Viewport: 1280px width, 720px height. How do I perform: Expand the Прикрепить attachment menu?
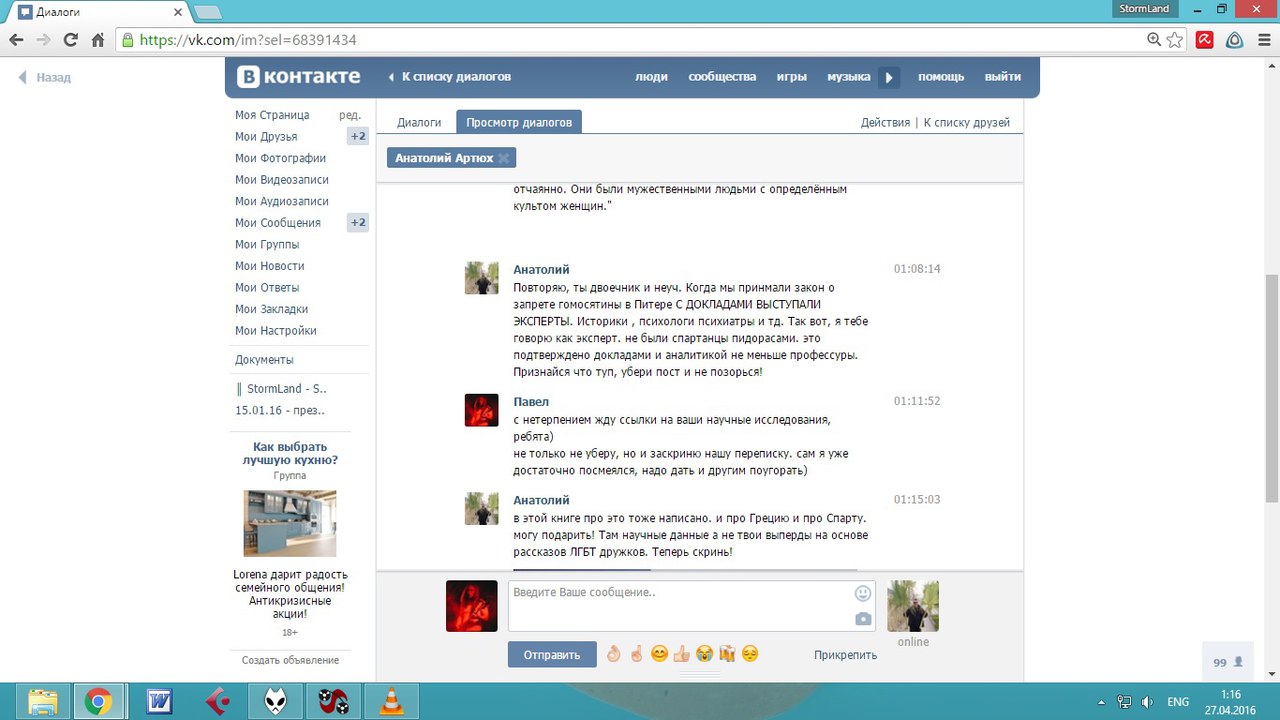tap(845, 655)
